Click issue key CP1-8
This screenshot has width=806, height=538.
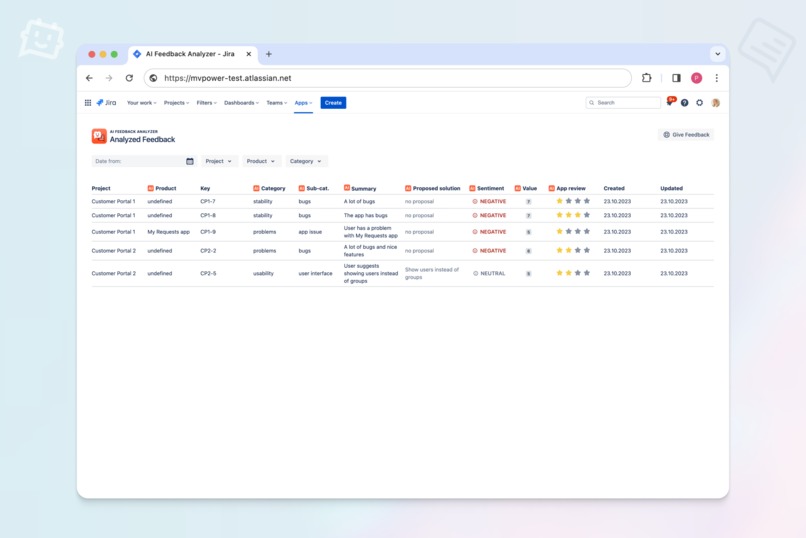click(208, 215)
